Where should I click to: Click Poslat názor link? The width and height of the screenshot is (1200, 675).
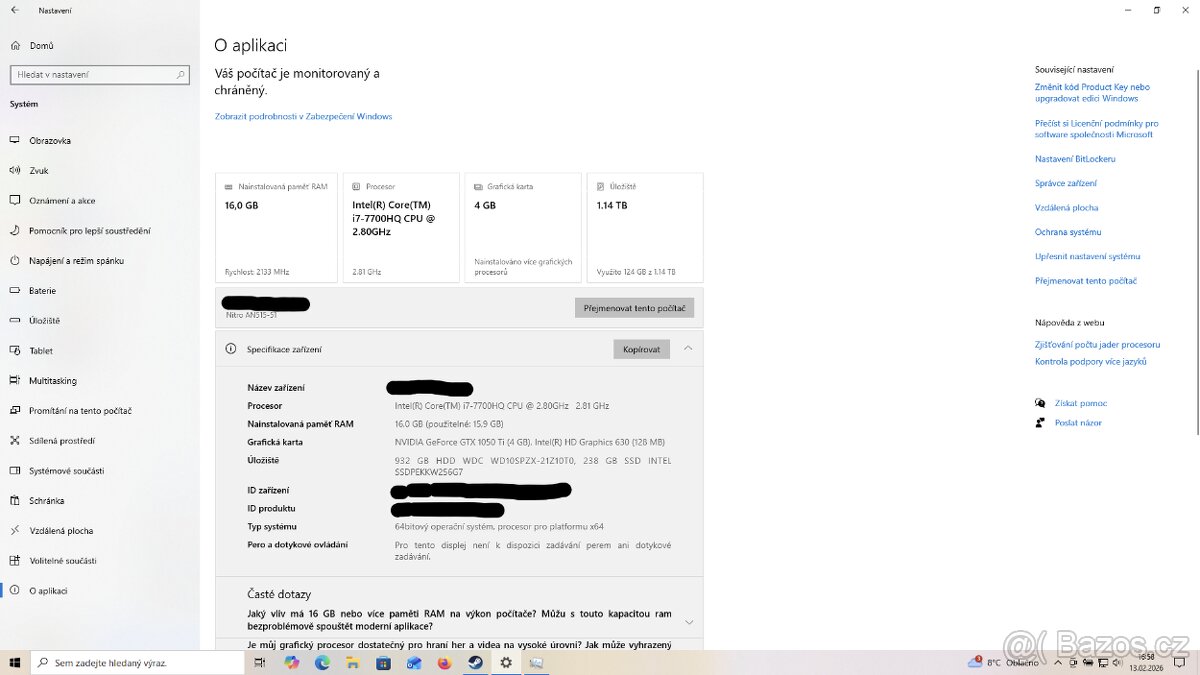click(1078, 423)
